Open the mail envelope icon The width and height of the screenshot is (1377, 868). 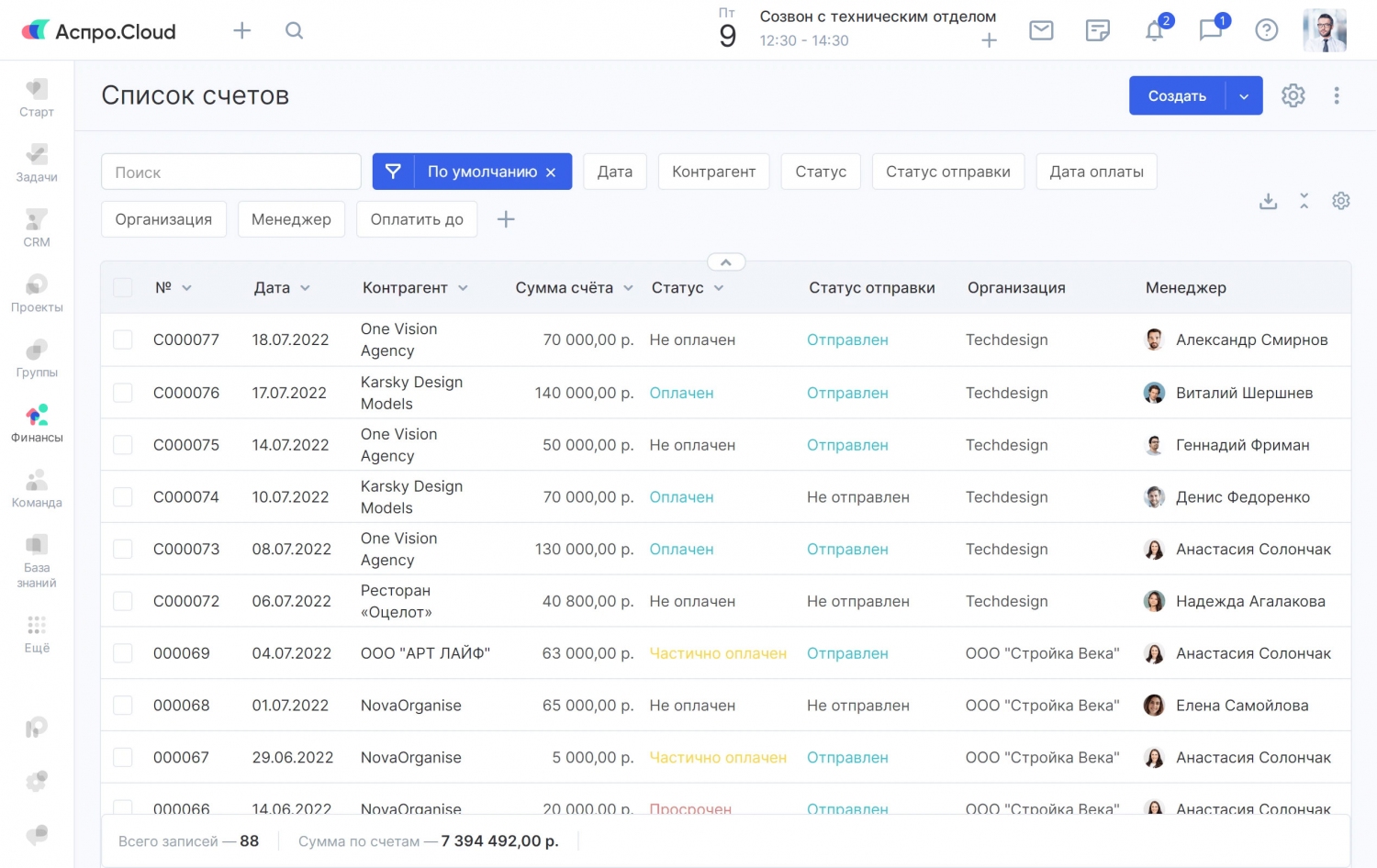1041,30
